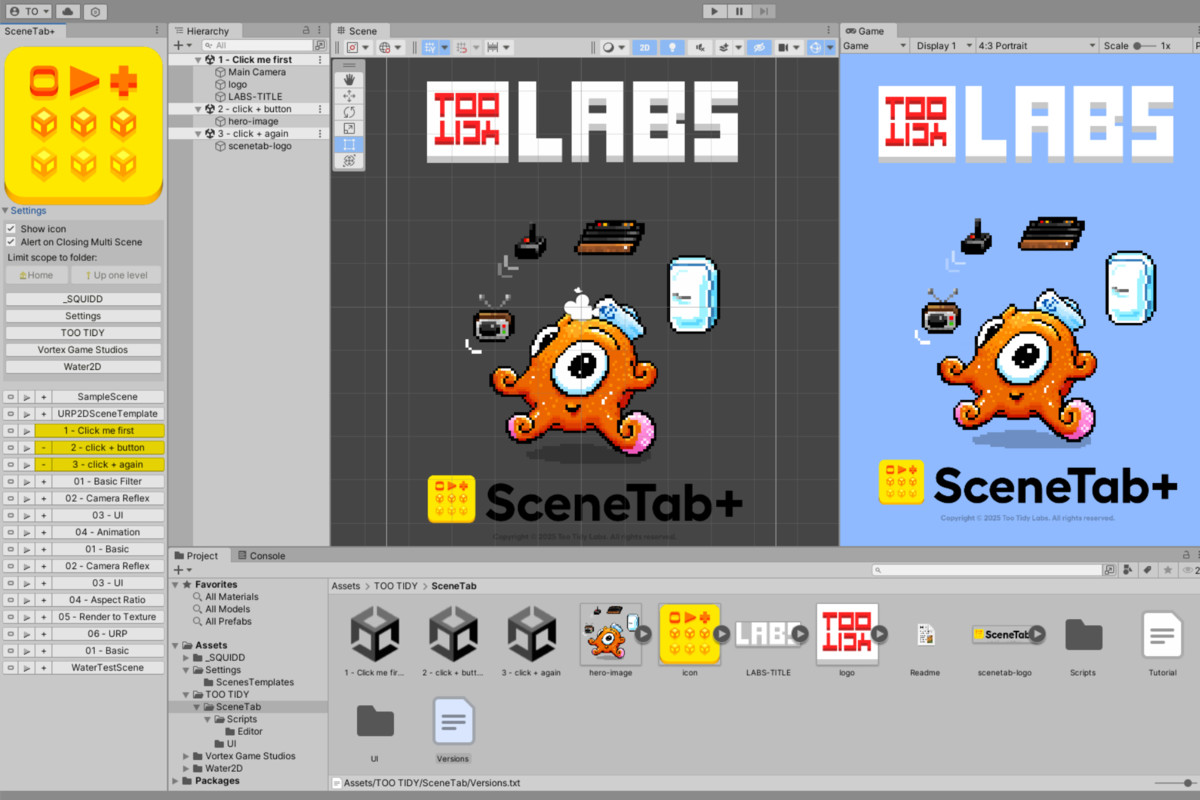Select the hero-image asset thumbnail
The height and width of the screenshot is (800, 1200).
(x=611, y=634)
